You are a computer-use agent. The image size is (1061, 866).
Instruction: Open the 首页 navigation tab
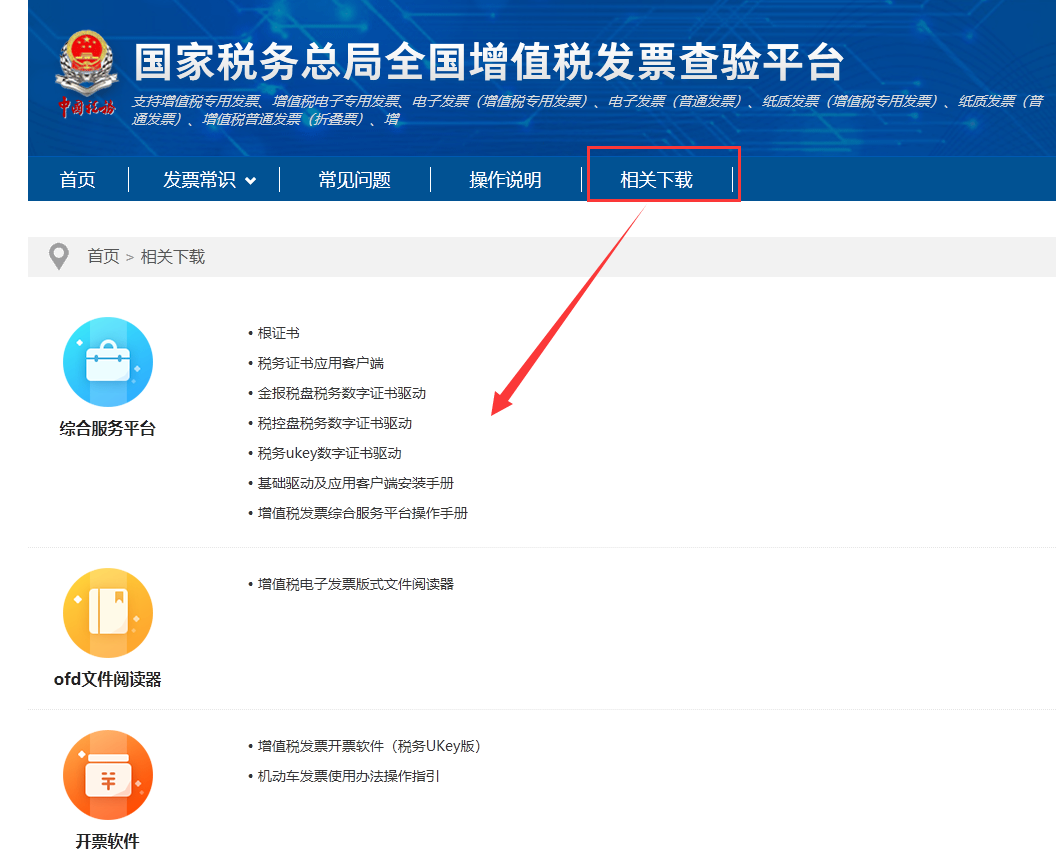click(x=77, y=180)
